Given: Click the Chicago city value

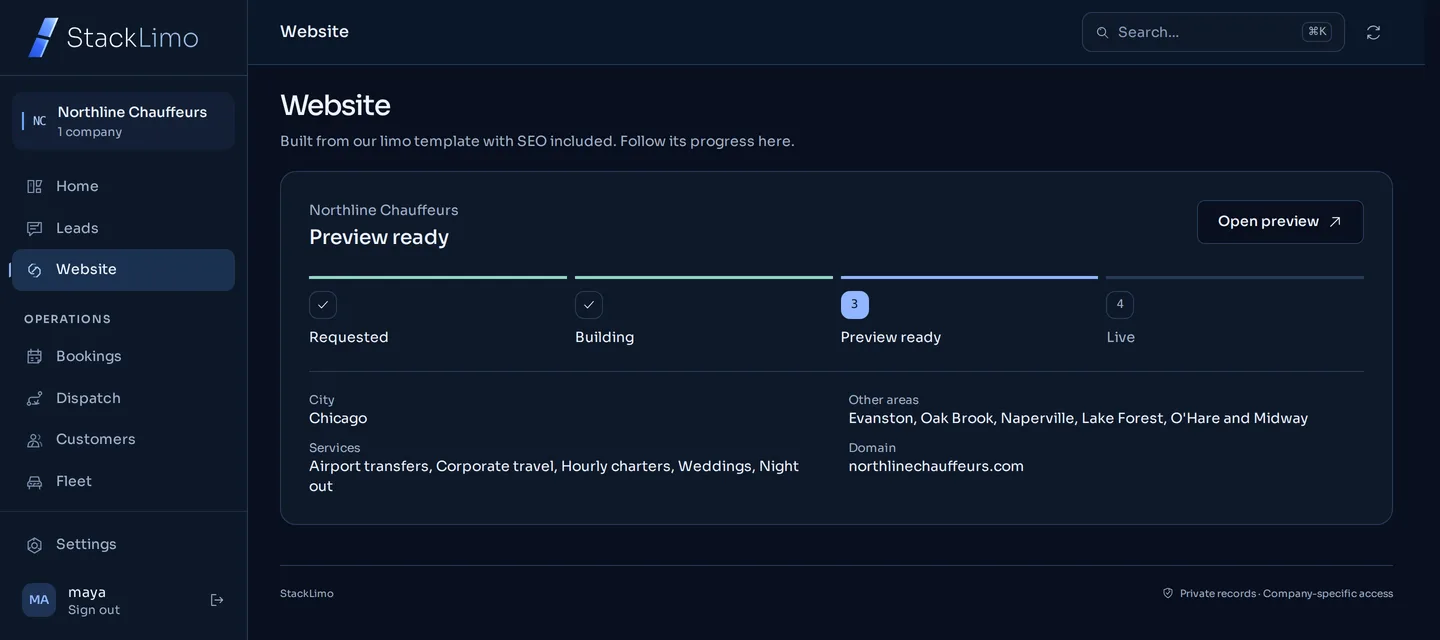Looking at the screenshot, I should [338, 419].
